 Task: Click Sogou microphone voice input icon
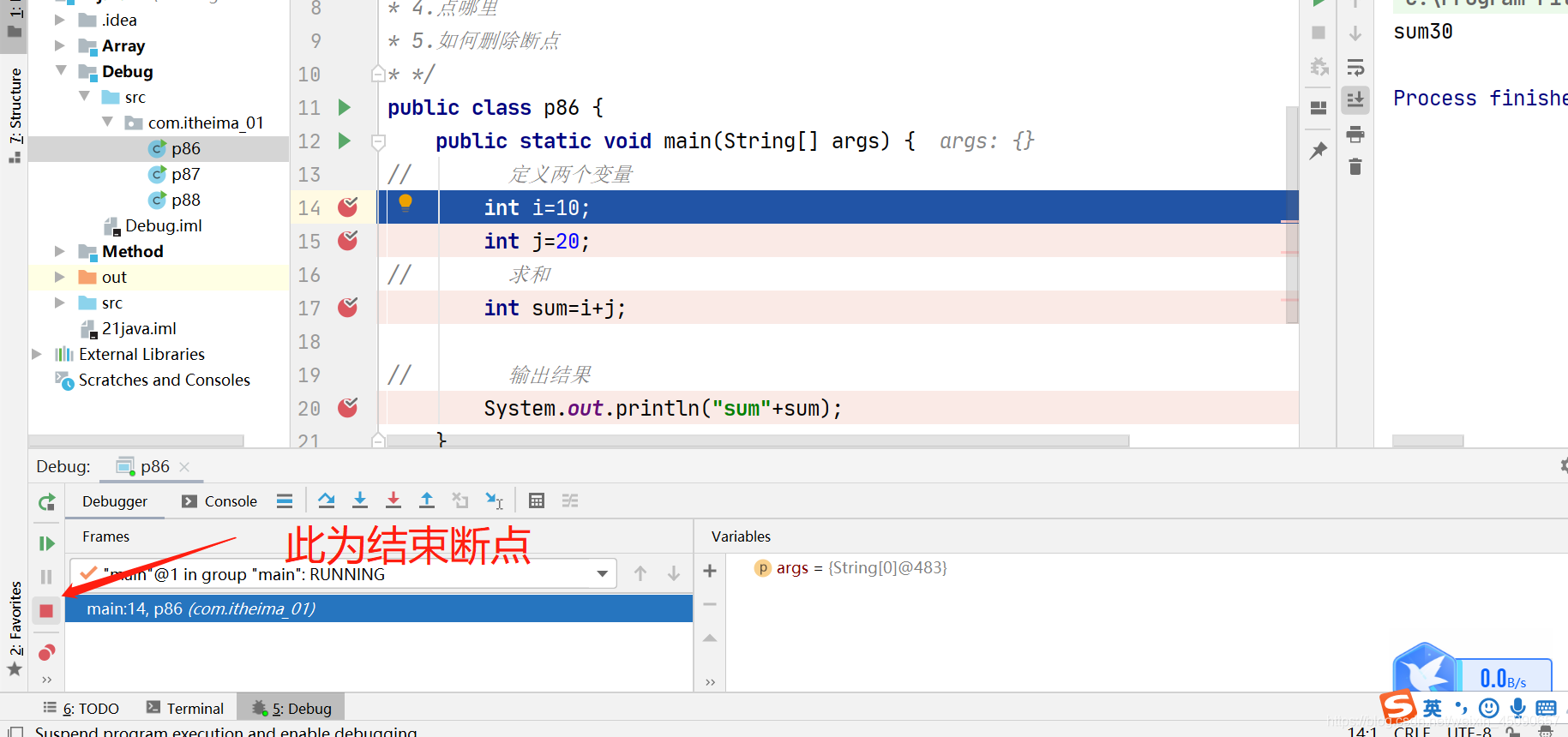tap(1518, 708)
